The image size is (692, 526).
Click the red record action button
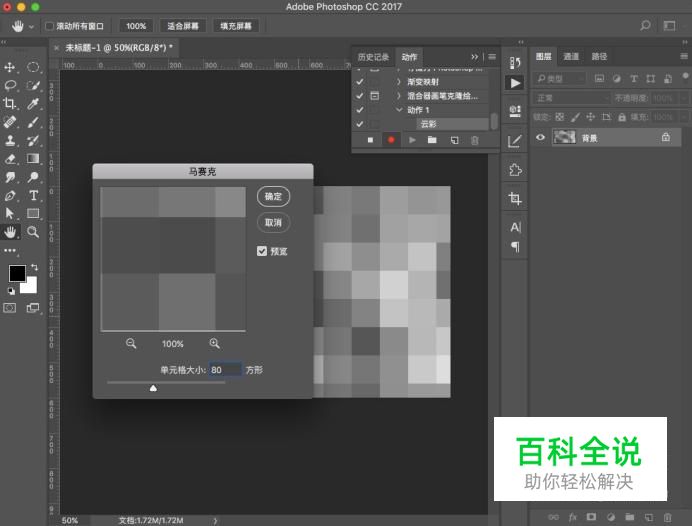pos(391,140)
